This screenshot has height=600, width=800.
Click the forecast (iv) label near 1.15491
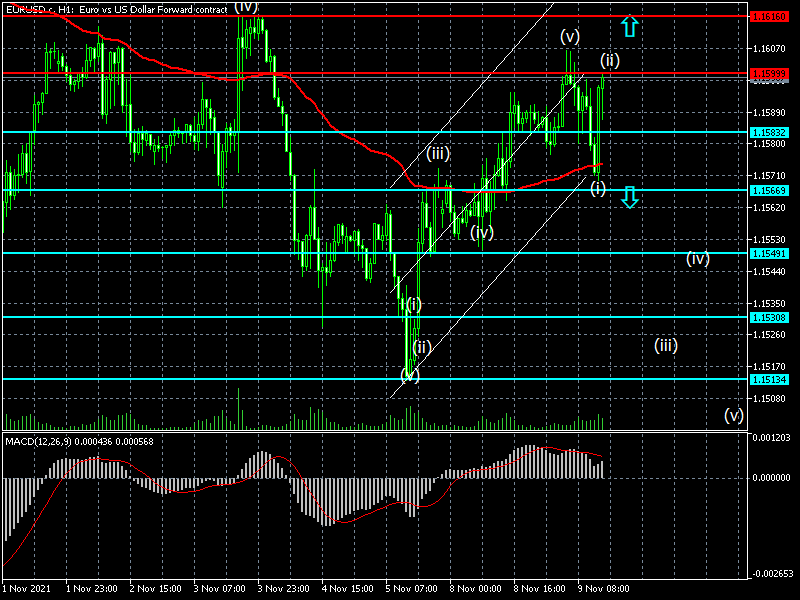pyautogui.click(x=697, y=259)
